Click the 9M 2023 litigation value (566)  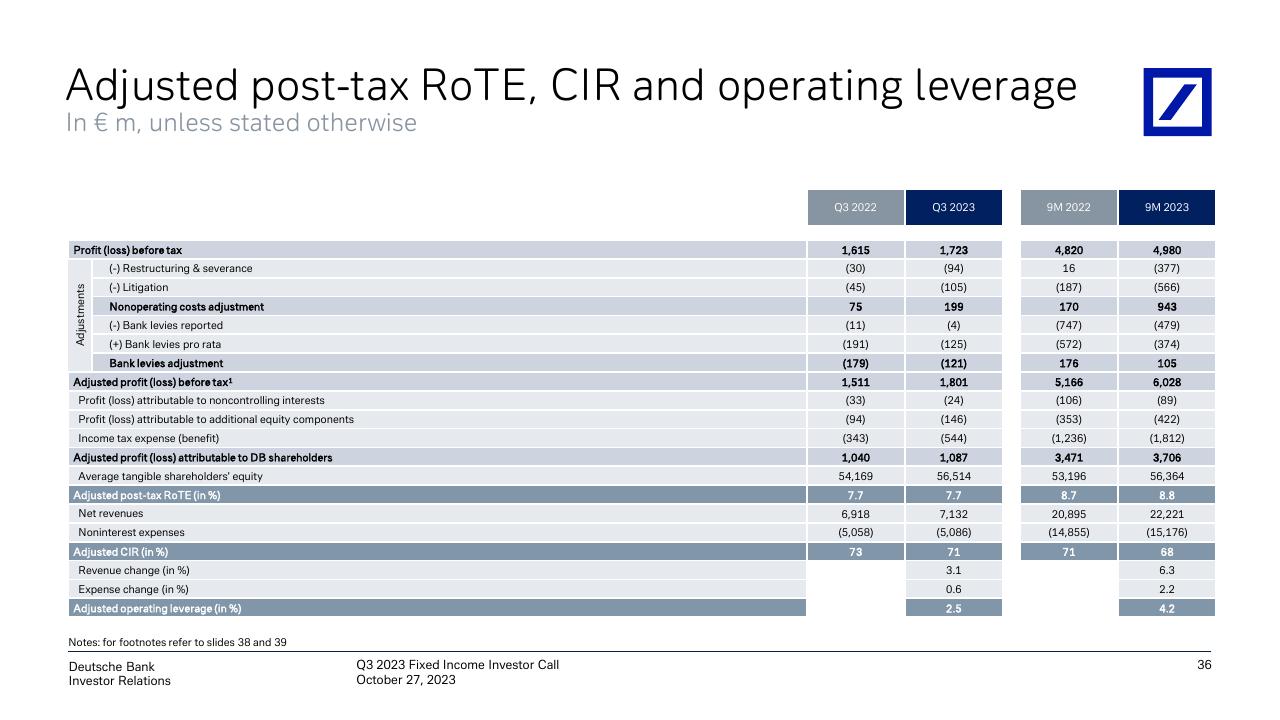point(1167,287)
